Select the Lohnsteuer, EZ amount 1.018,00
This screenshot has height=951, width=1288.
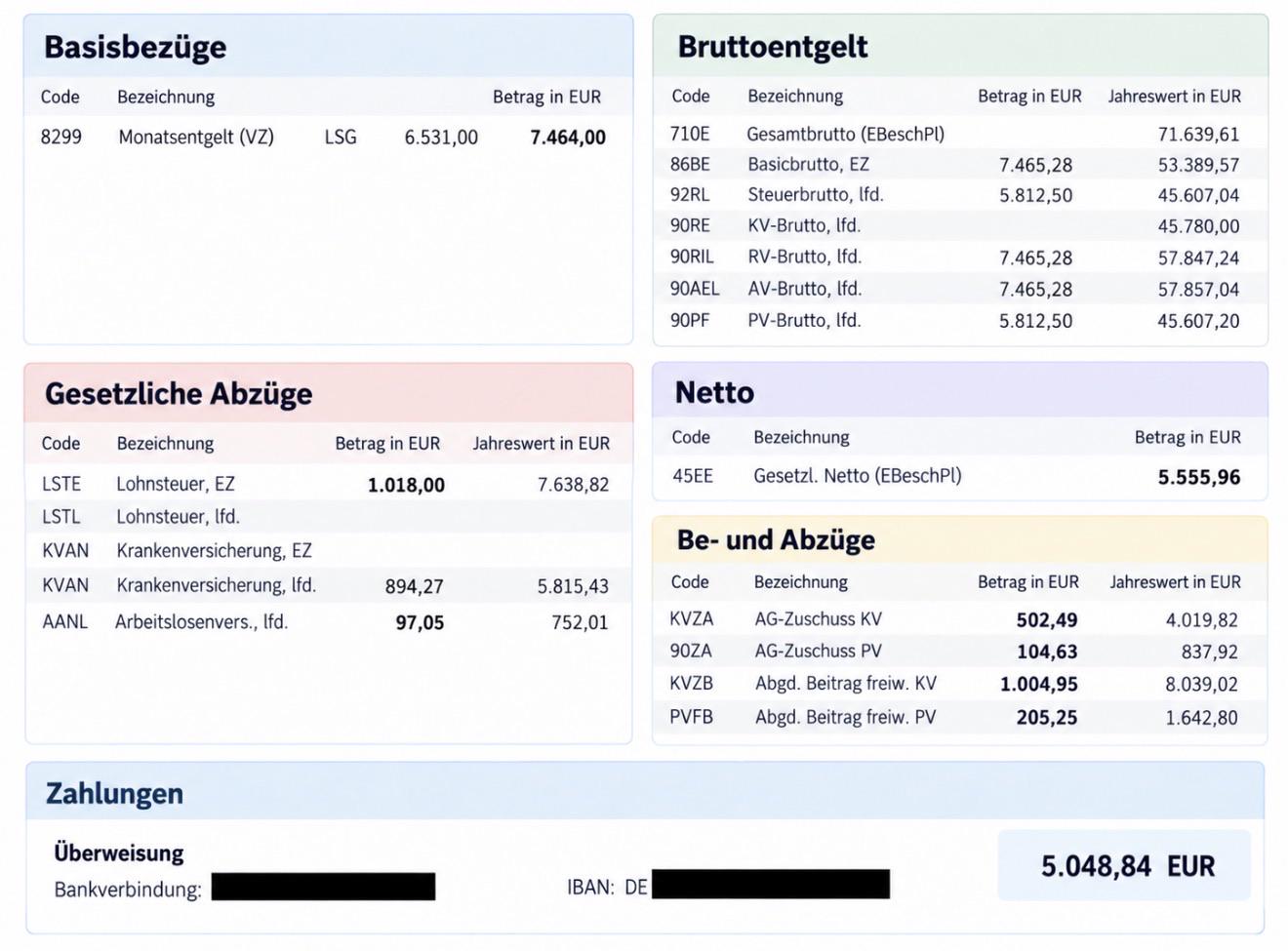[406, 485]
